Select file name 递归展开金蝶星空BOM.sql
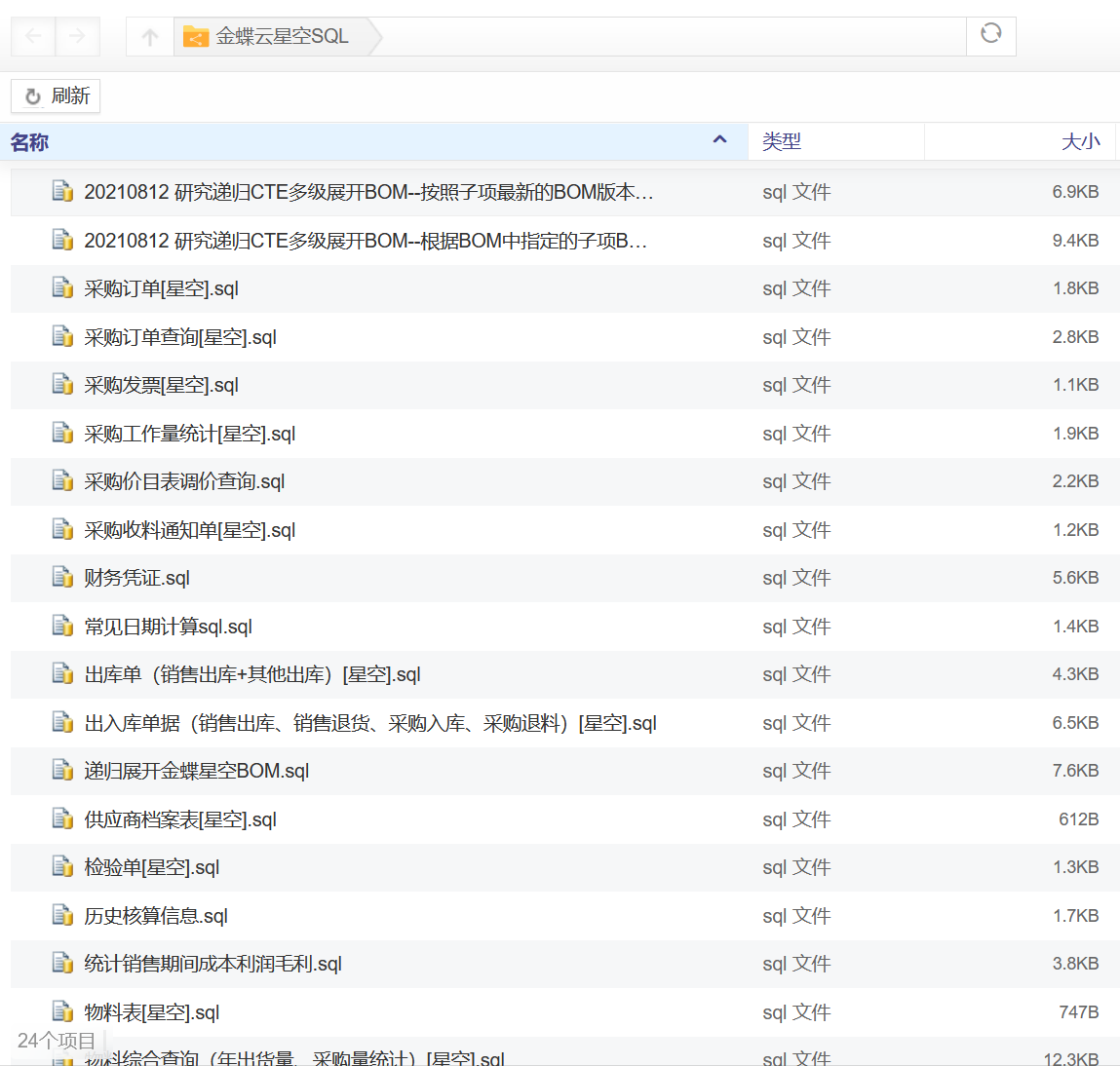 pyautogui.click(x=197, y=771)
